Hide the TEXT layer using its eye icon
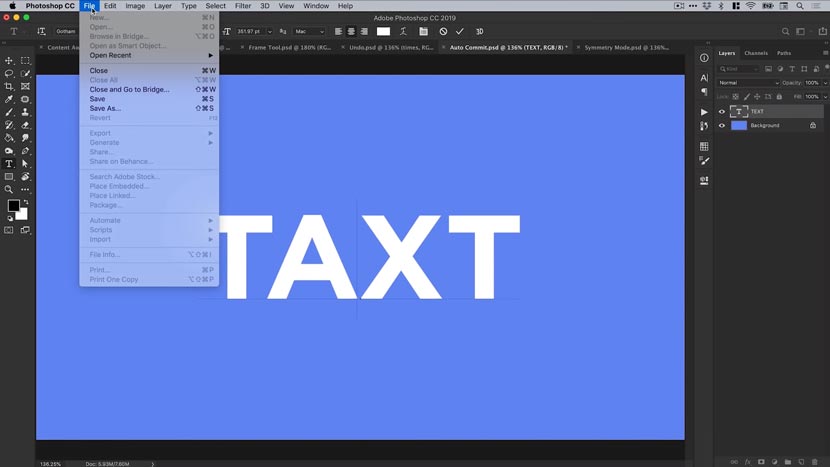Screen dimensions: 830x467 722,112
